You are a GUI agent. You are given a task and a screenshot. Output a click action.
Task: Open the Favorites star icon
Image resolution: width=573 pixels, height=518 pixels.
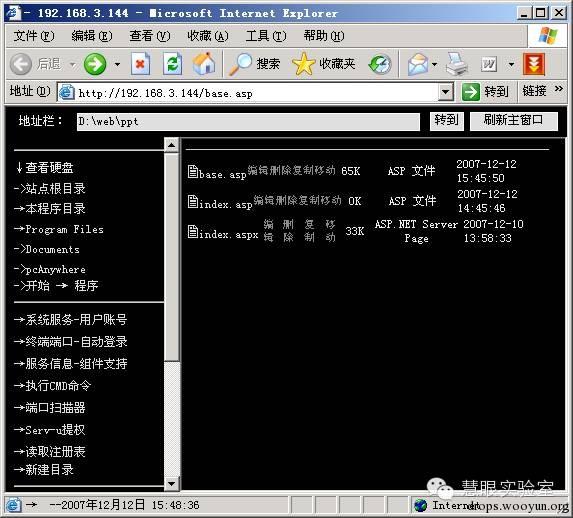tap(303, 64)
